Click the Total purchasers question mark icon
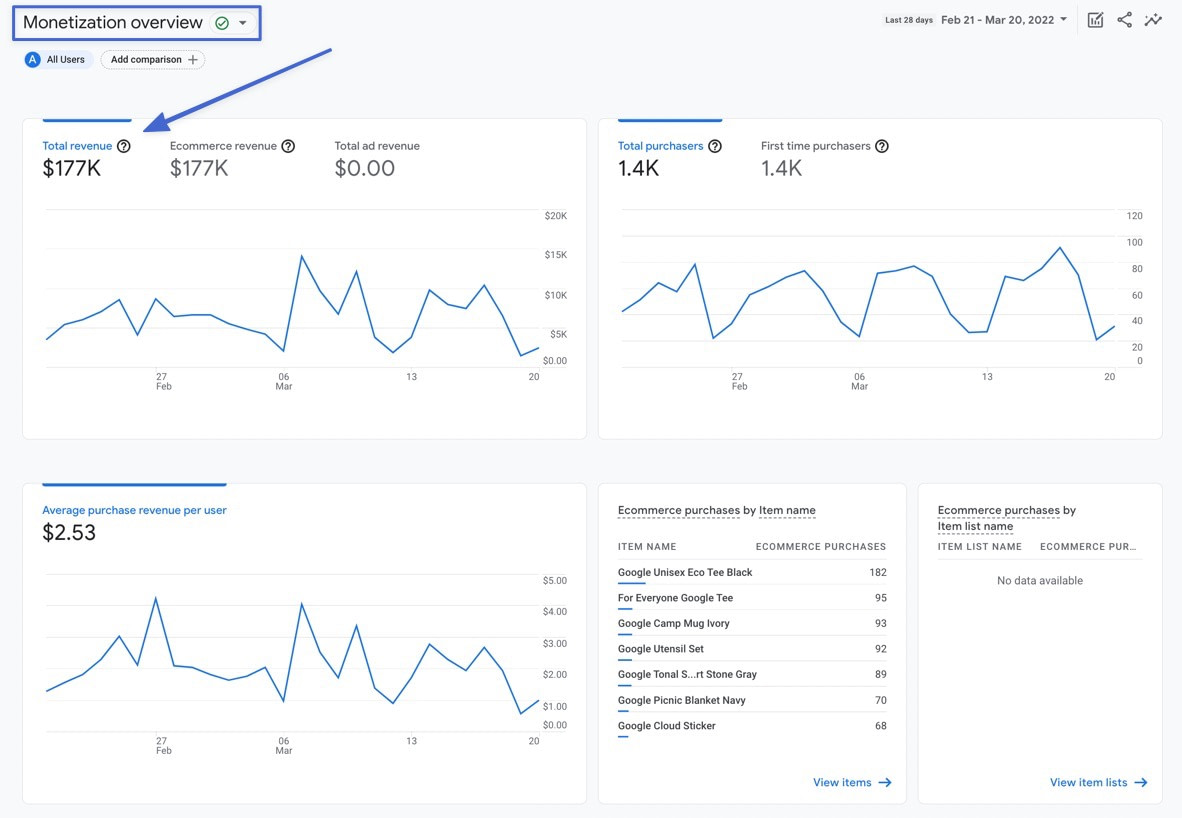Image resolution: width=1182 pixels, height=818 pixels. click(x=714, y=145)
